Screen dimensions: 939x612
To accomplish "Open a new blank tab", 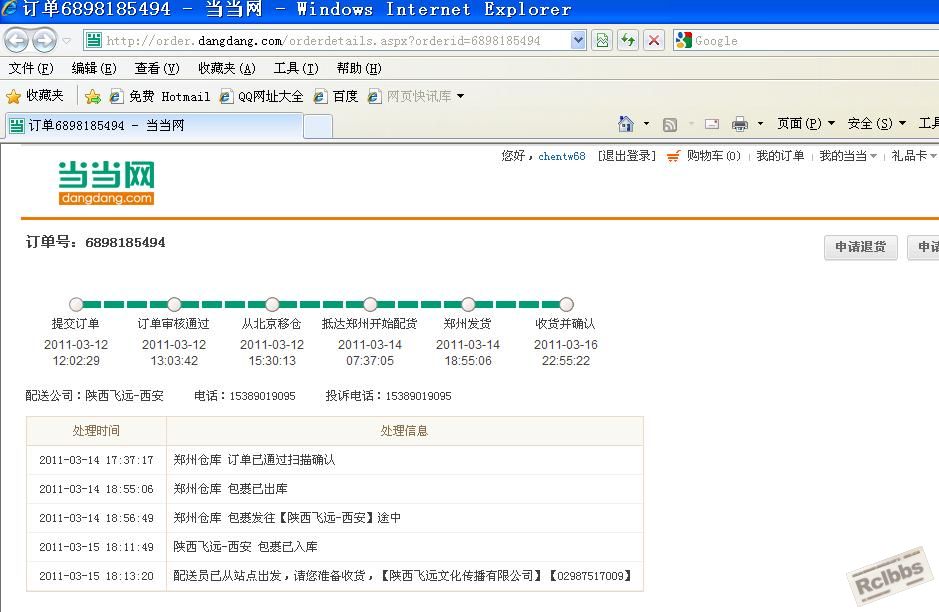I will click(x=318, y=126).
